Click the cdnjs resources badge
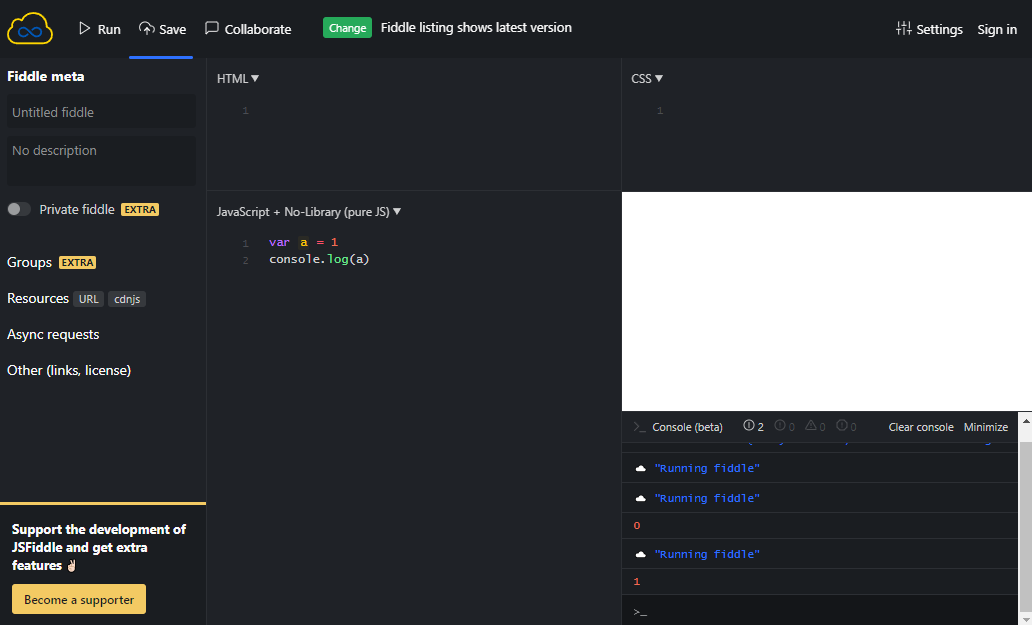Image resolution: width=1032 pixels, height=625 pixels. (x=127, y=299)
